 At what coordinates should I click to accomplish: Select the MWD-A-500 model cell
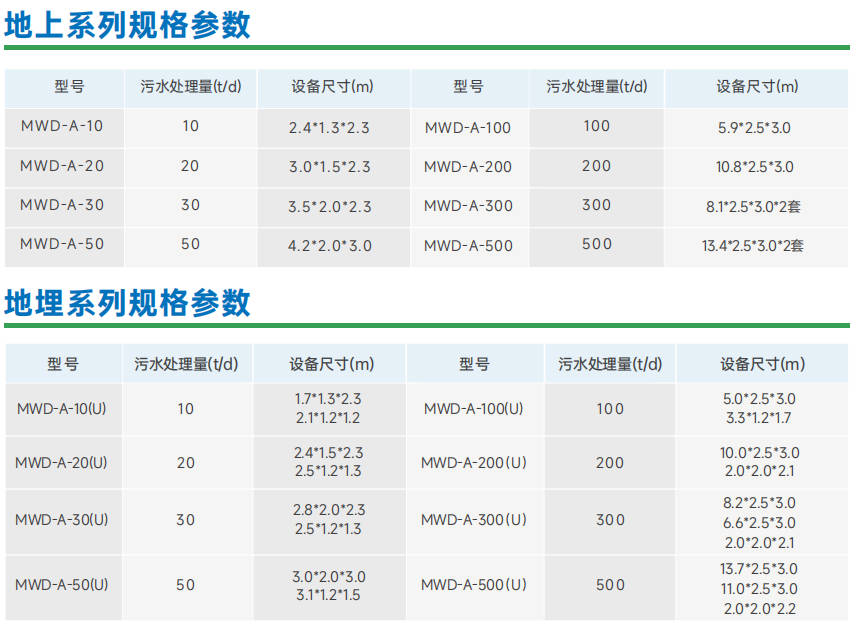(x=468, y=246)
